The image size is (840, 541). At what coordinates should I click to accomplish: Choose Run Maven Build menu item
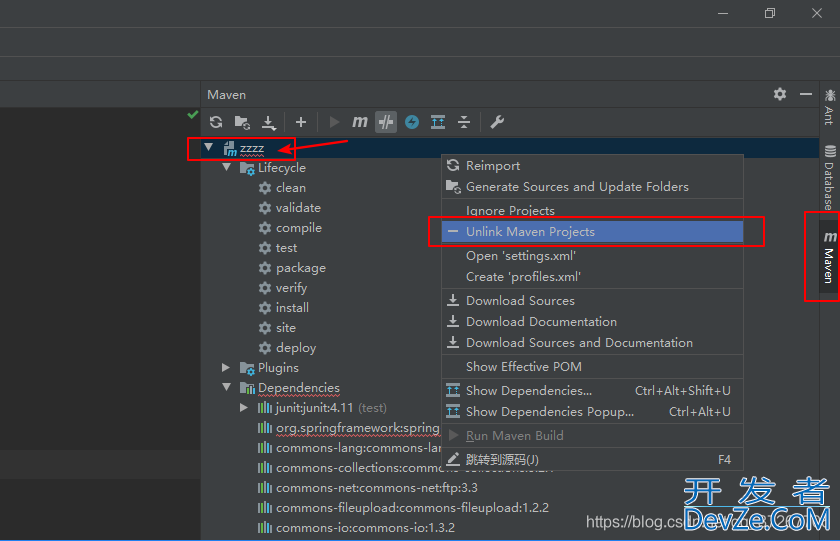[x=592, y=435]
